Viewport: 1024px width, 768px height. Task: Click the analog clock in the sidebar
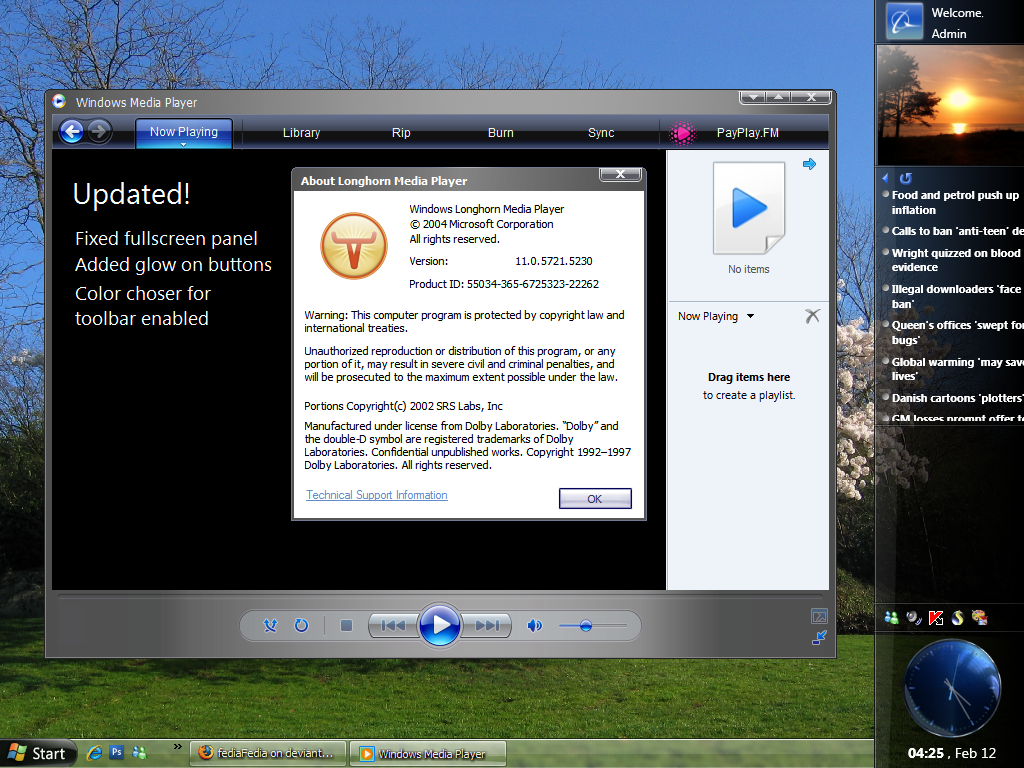tap(952, 688)
